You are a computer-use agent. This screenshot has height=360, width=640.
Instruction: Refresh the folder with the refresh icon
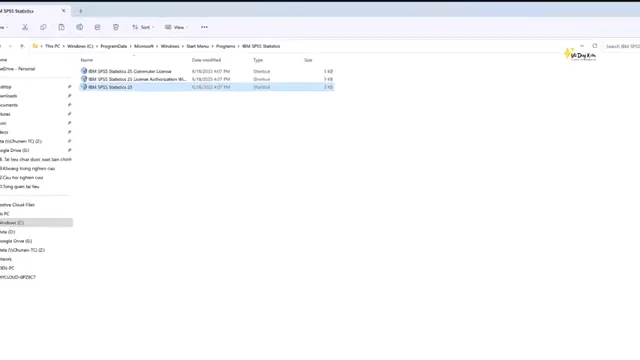pyautogui.click(x=595, y=46)
